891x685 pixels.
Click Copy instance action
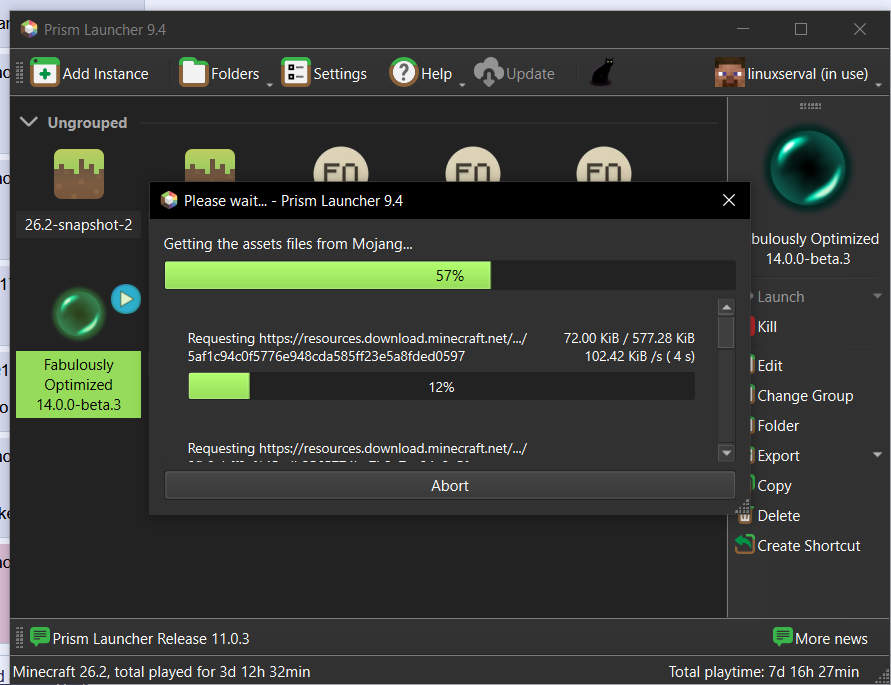coord(774,485)
